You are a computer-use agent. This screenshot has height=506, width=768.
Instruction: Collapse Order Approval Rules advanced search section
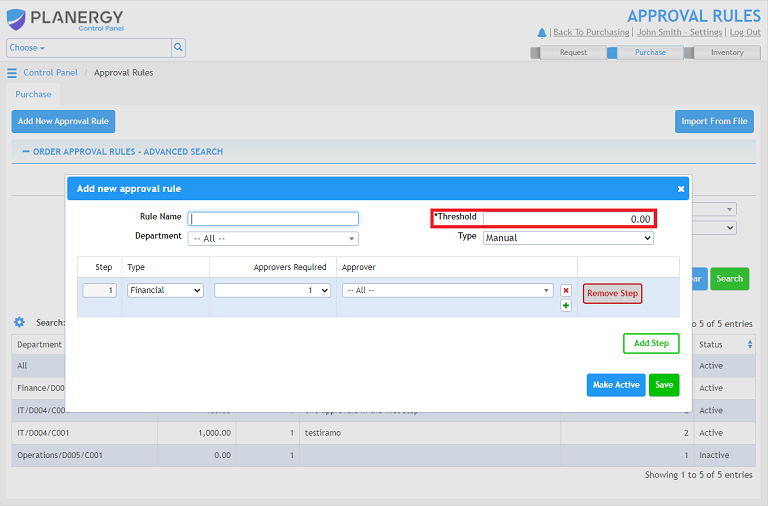[x=26, y=152]
